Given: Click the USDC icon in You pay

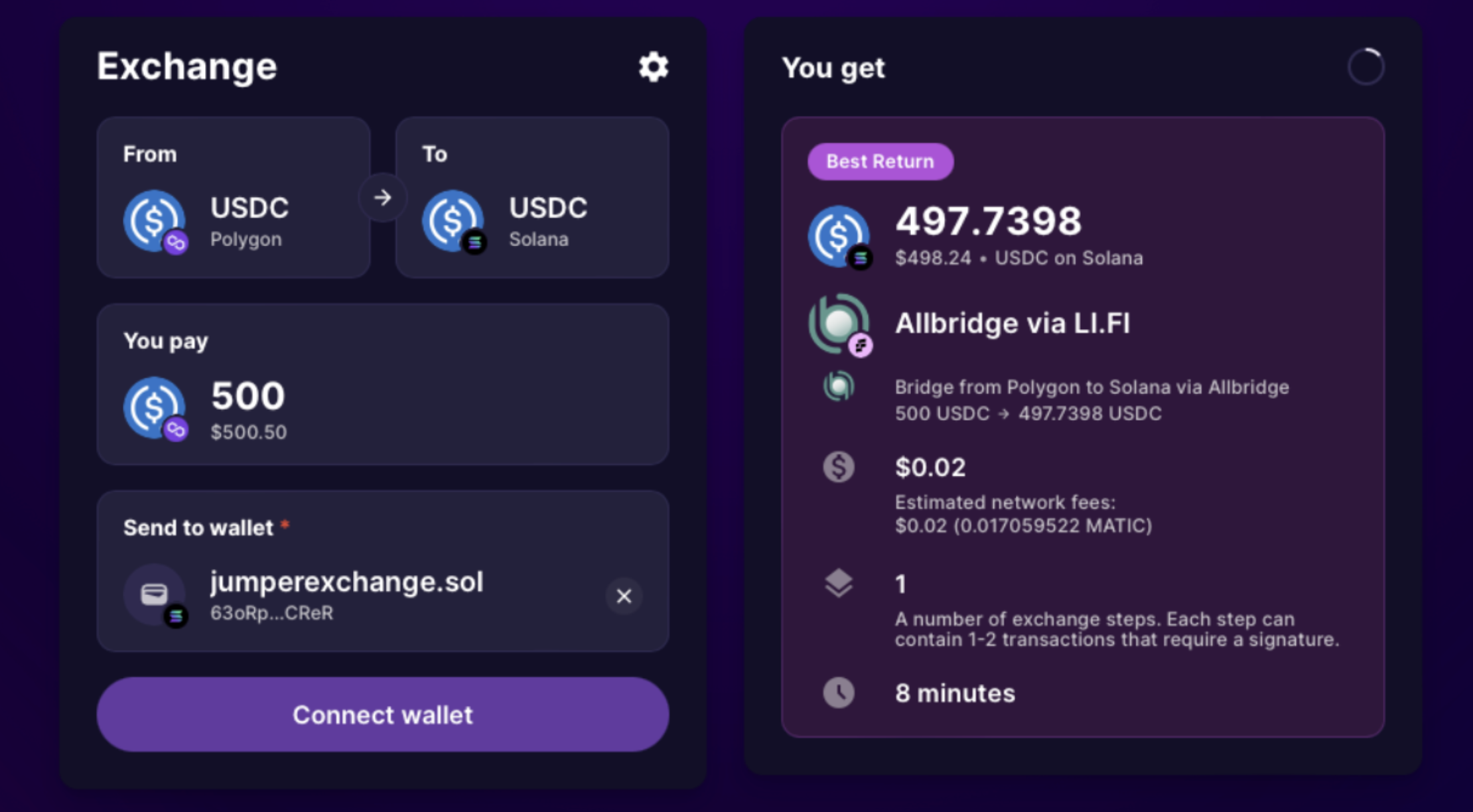Looking at the screenshot, I should click(155, 407).
